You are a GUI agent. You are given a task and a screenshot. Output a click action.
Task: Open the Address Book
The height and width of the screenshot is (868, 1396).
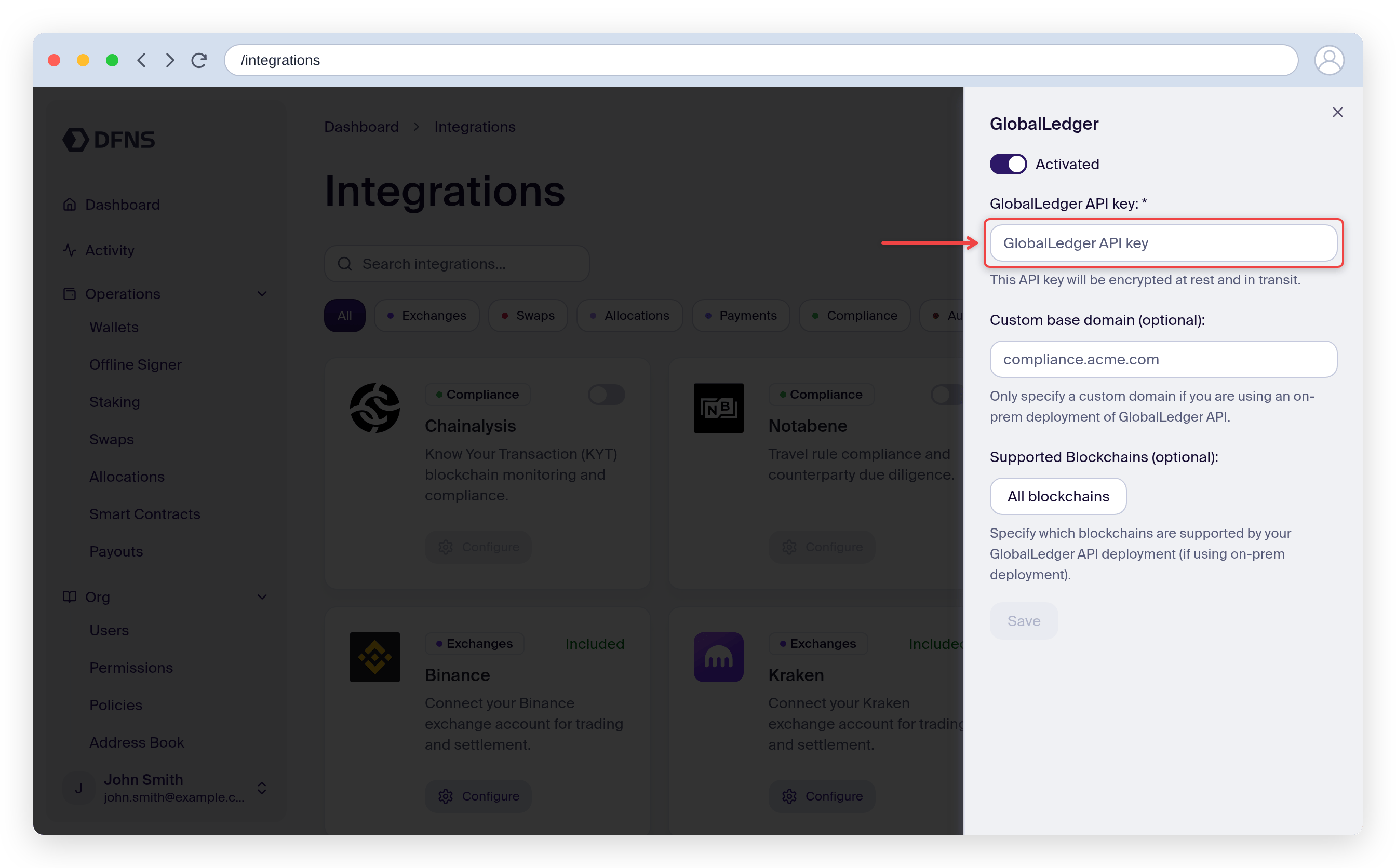[x=137, y=742]
